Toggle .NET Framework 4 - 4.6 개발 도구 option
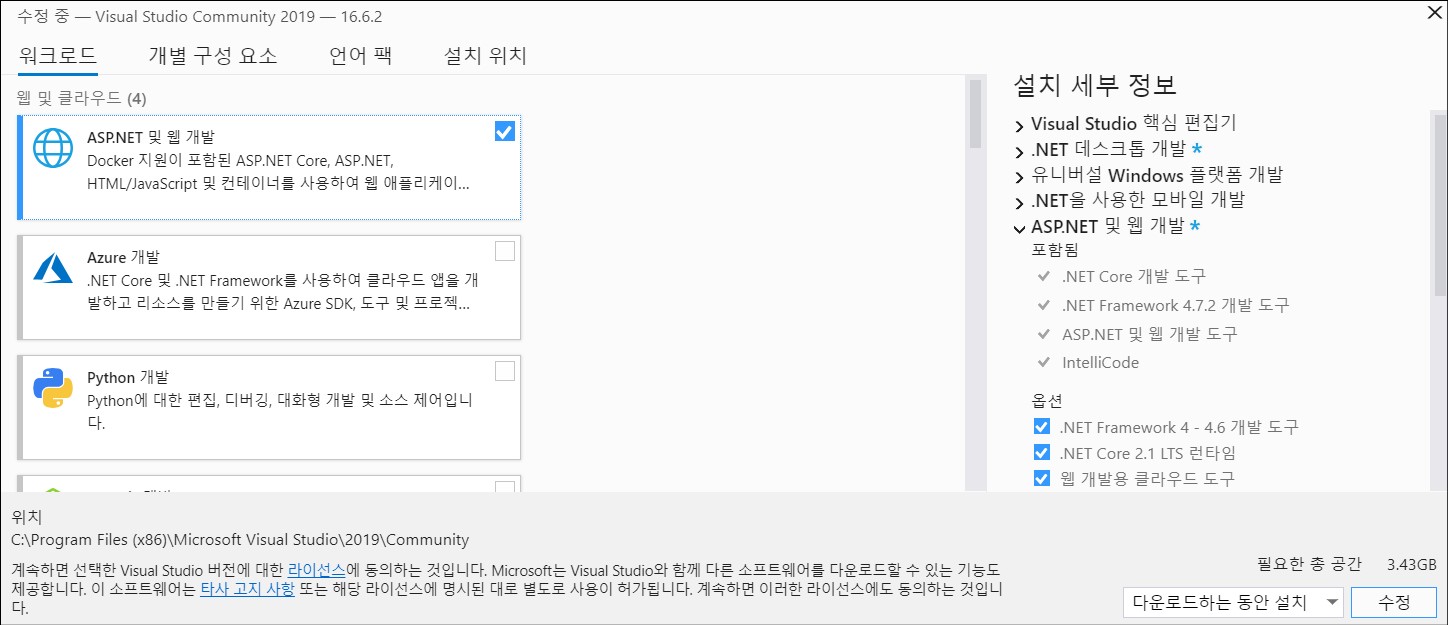This screenshot has height=625, width=1448. pyautogui.click(x=1042, y=427)
